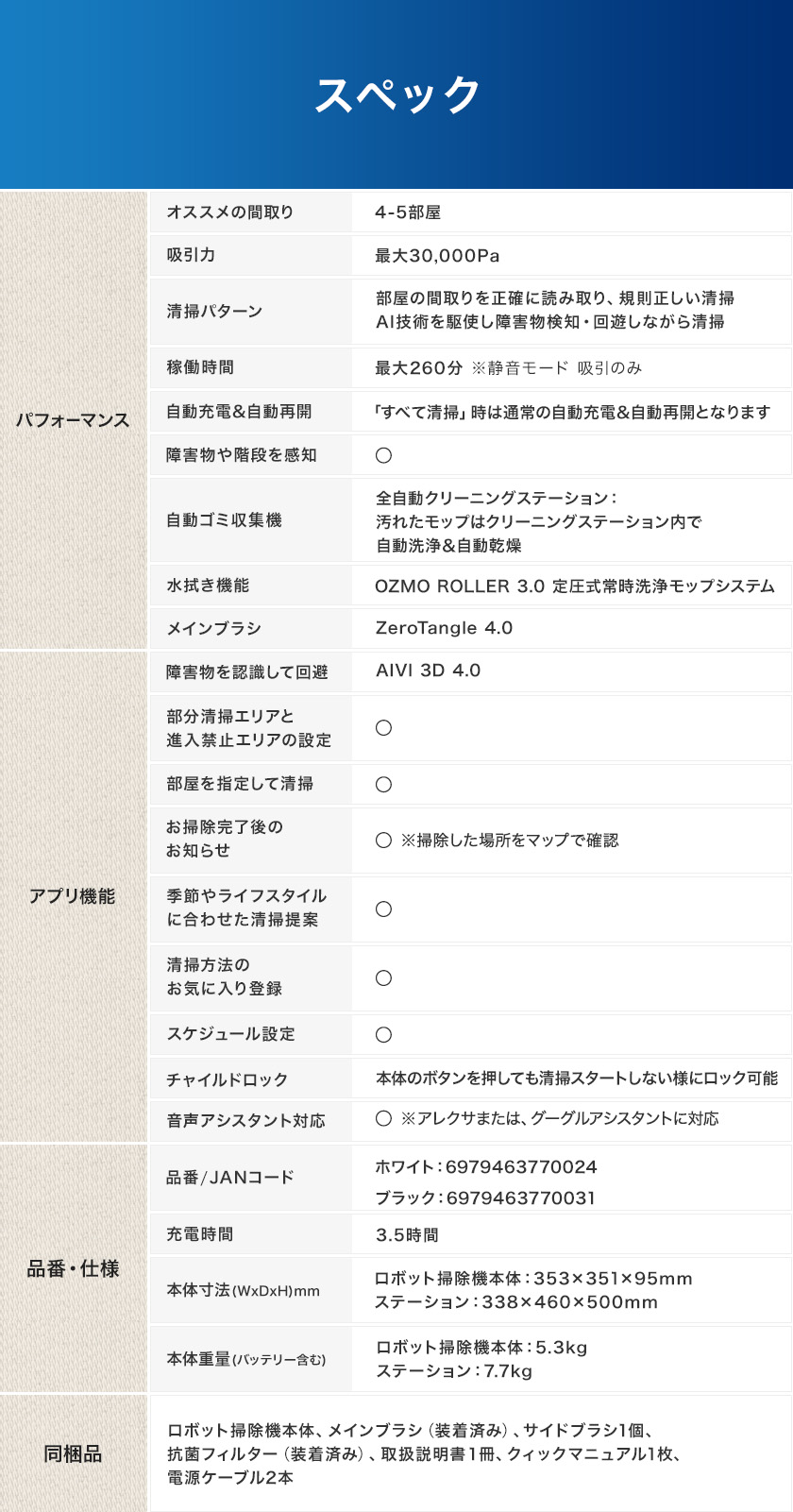The height and width of the screenshot is (1512, 793).
Task: Click the circle in 部分清掃エリアと進入禁止エリアの設定 row
Action: click(383, 728)
